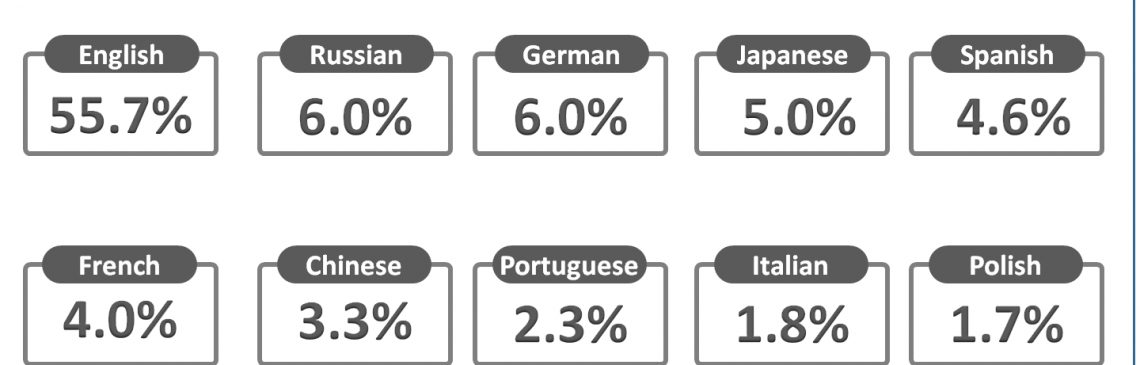Click the Polish label pill
This screenshot has width=1140, height=365.
pos(1005,265)
